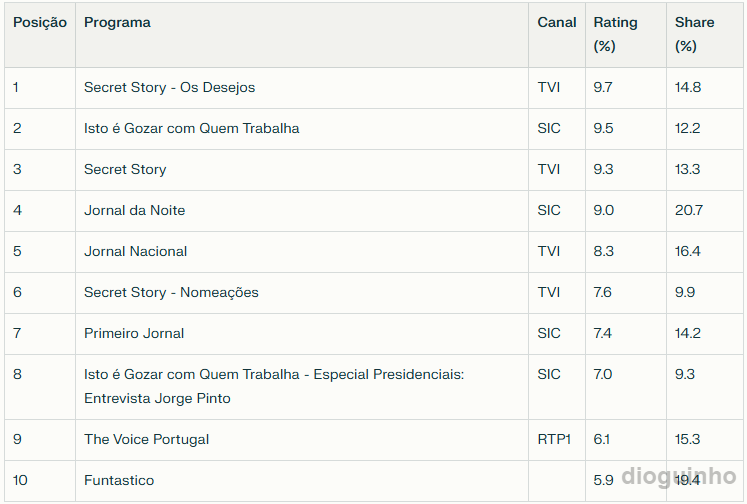Click the 16.4 share value
This screenshot has height=504, width=747.
(688, 251)
